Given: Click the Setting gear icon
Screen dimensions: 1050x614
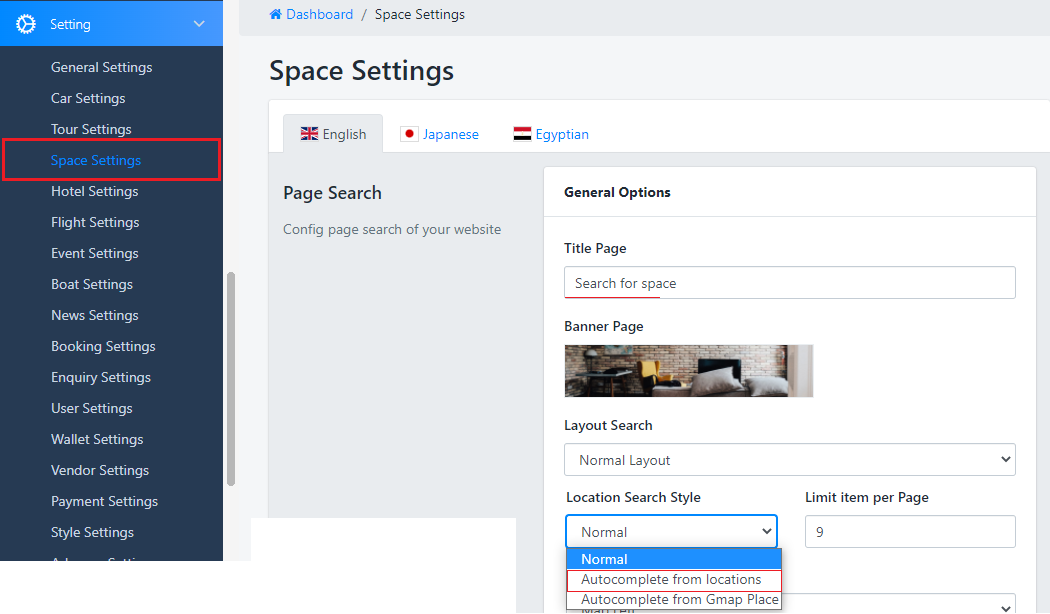Looking at the screenshot, I should click(x=26, y=24).
